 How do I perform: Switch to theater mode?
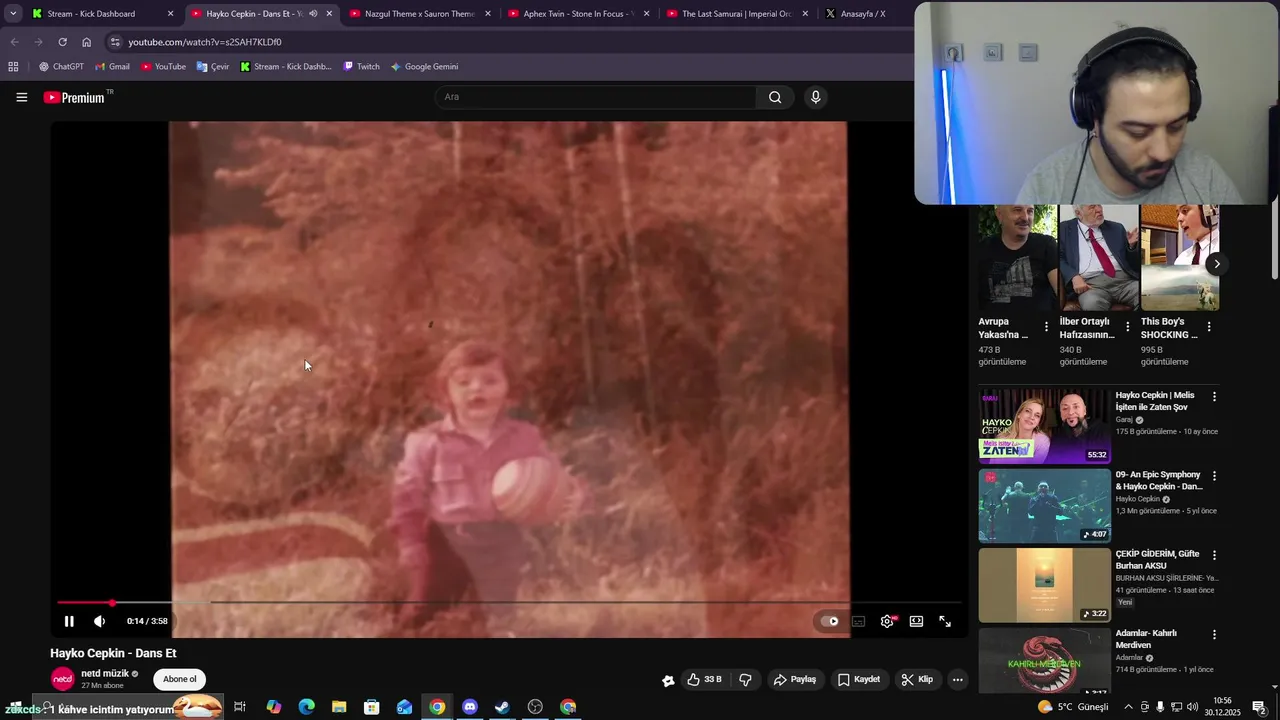point(916,621)
